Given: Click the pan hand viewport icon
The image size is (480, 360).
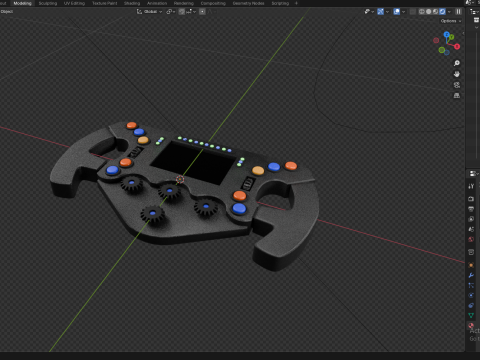Looking at the screenshot, I should coord(457,74).
